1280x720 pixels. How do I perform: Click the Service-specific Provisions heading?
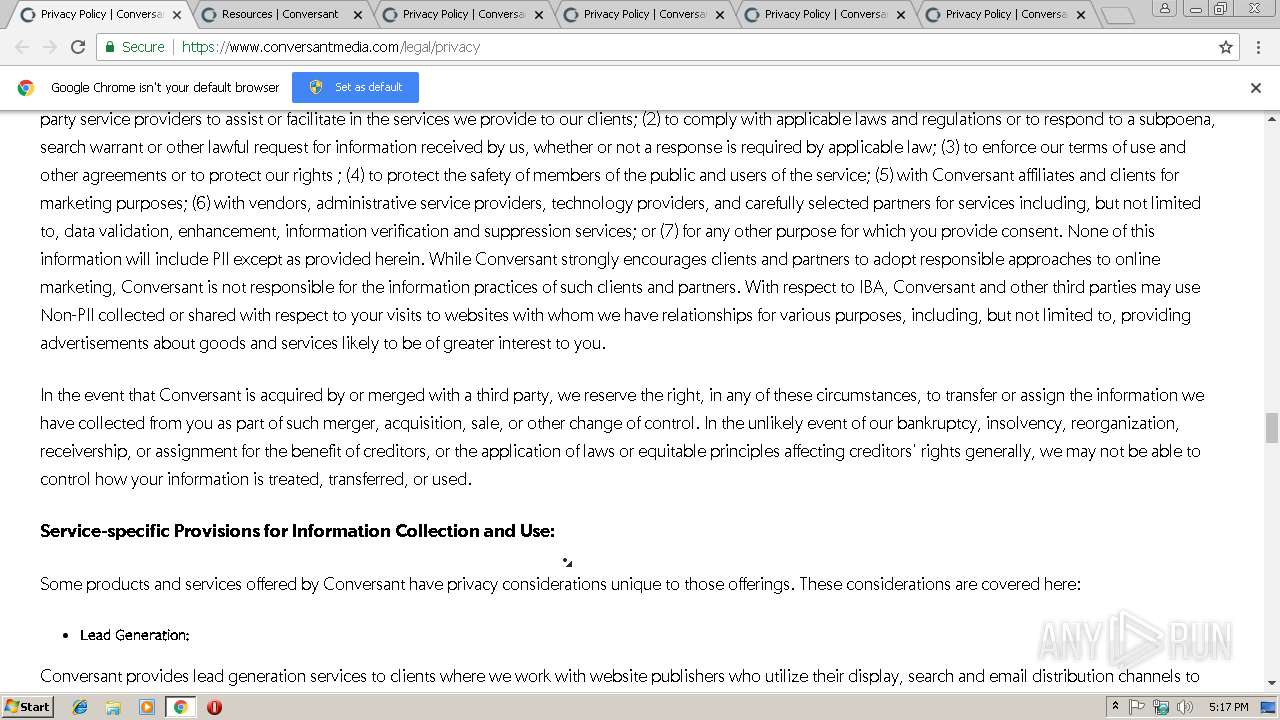(x=297, y=531)
